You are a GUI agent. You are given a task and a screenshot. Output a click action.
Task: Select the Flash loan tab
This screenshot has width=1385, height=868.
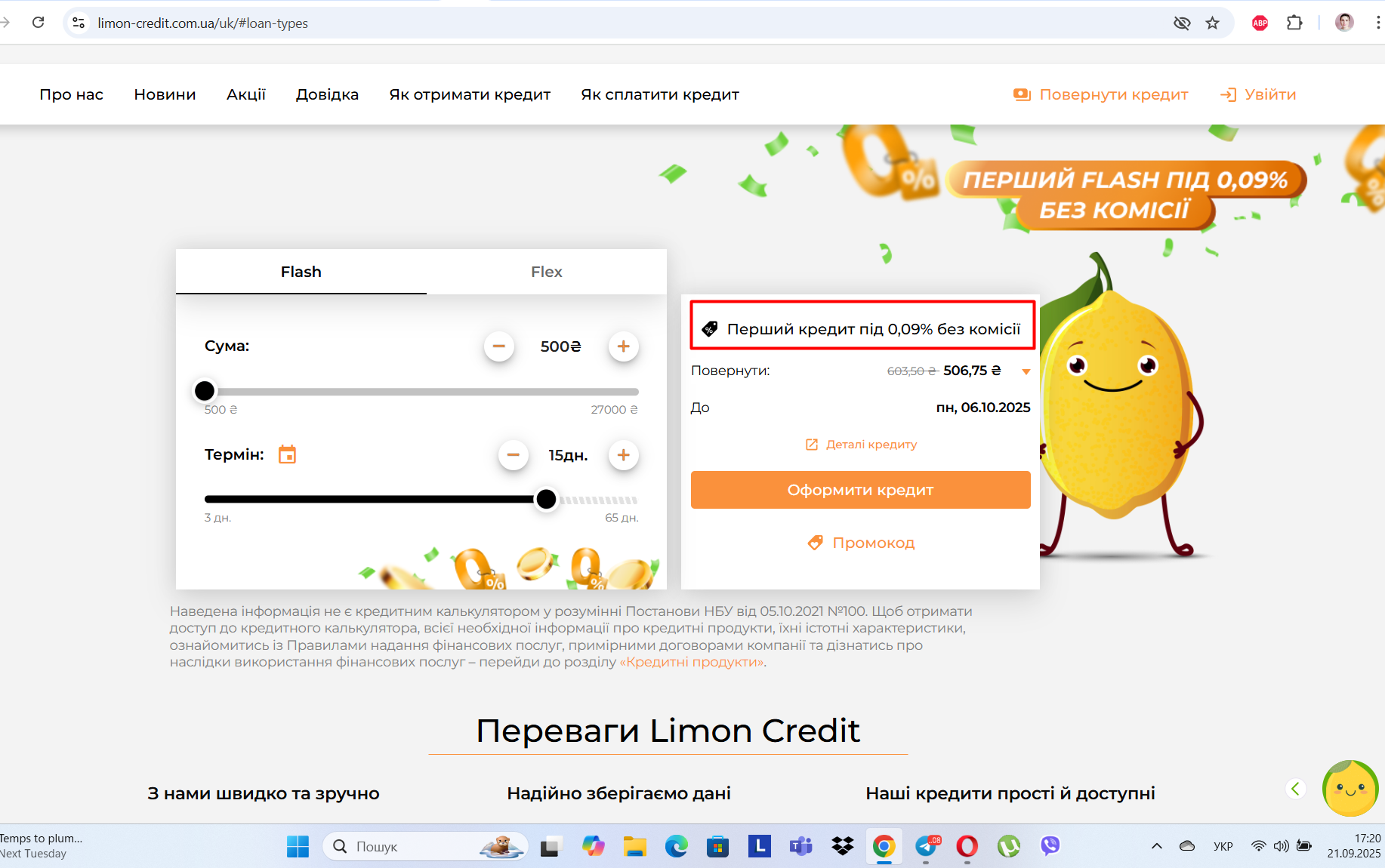pyautogui.click(x=301, y=272)
